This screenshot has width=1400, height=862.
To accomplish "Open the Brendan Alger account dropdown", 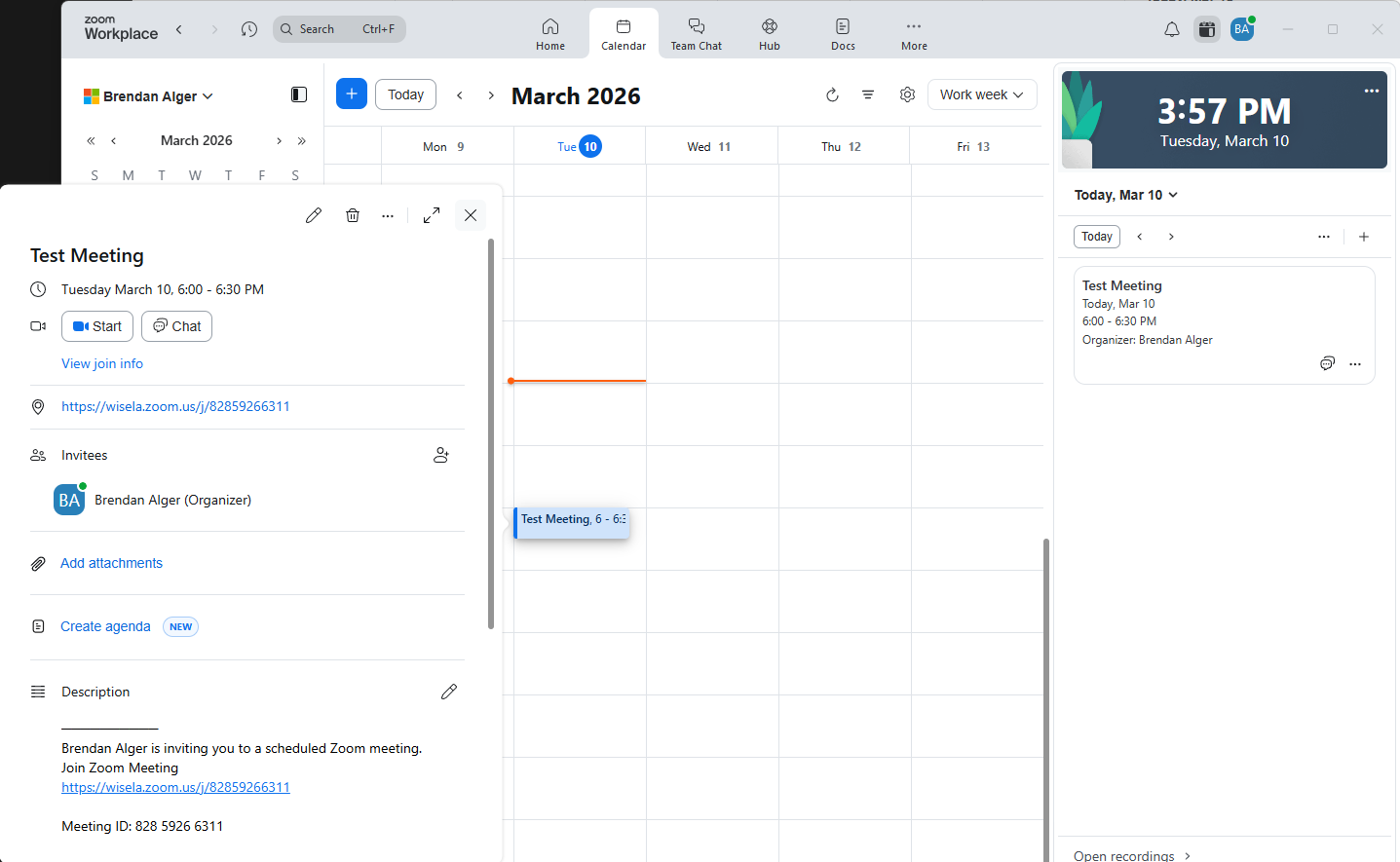I will [x=148, y=95].
